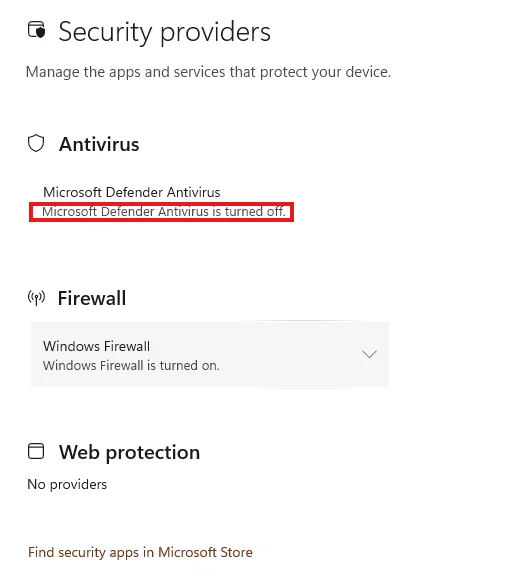
Task: Select the Firewall section heading
Action: (x=92, y=298)
